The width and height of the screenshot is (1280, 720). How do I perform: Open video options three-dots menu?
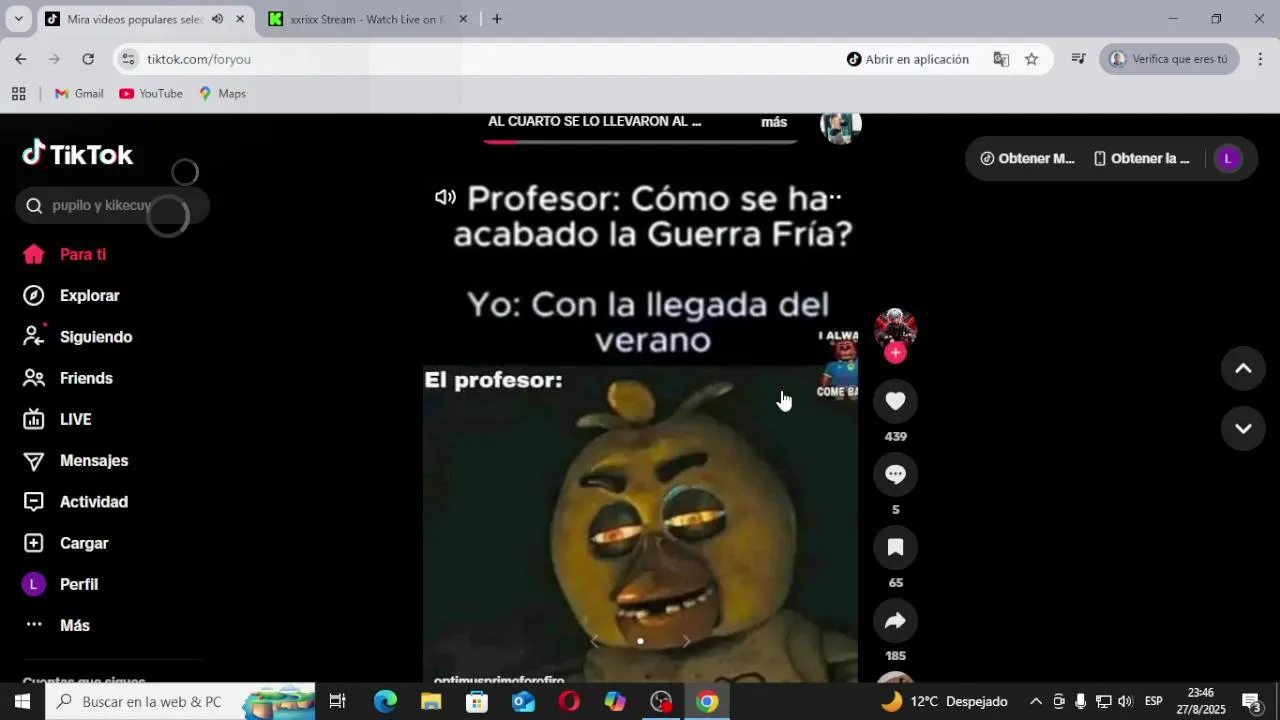[x=835, y=197]
